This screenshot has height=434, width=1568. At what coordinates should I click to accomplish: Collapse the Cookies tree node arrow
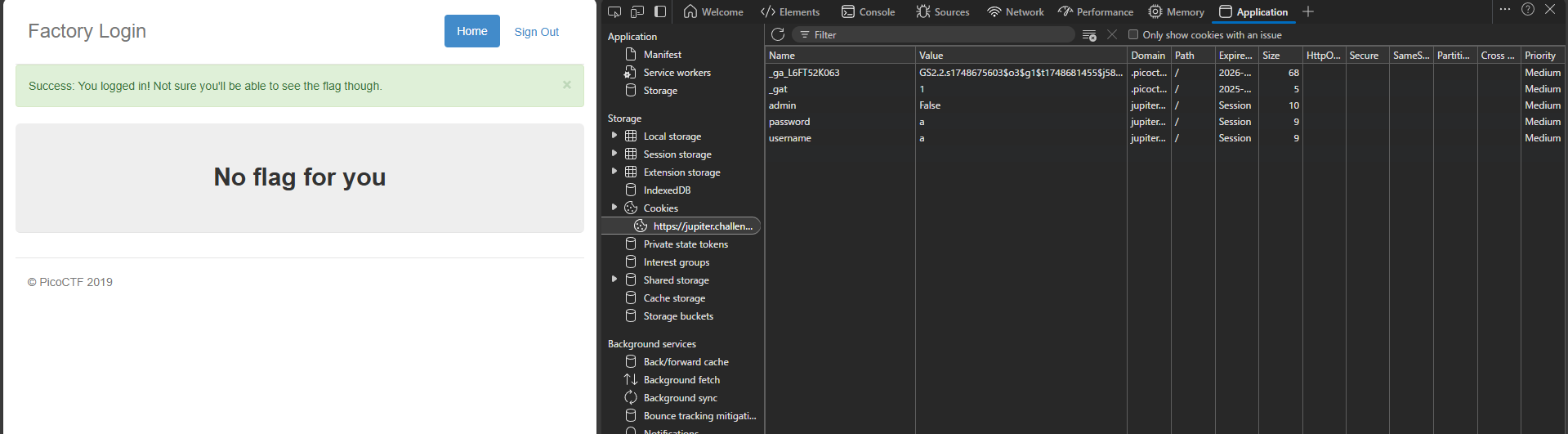(x=614, y=208)
